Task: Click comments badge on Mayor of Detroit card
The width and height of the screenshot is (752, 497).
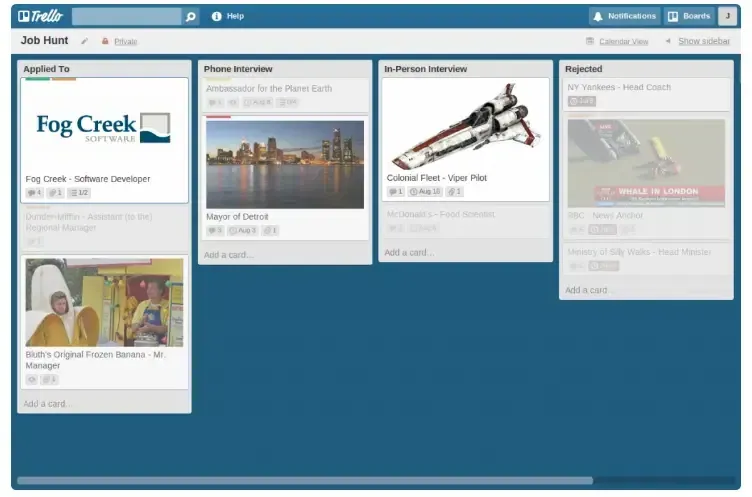Action: point(215,230)
